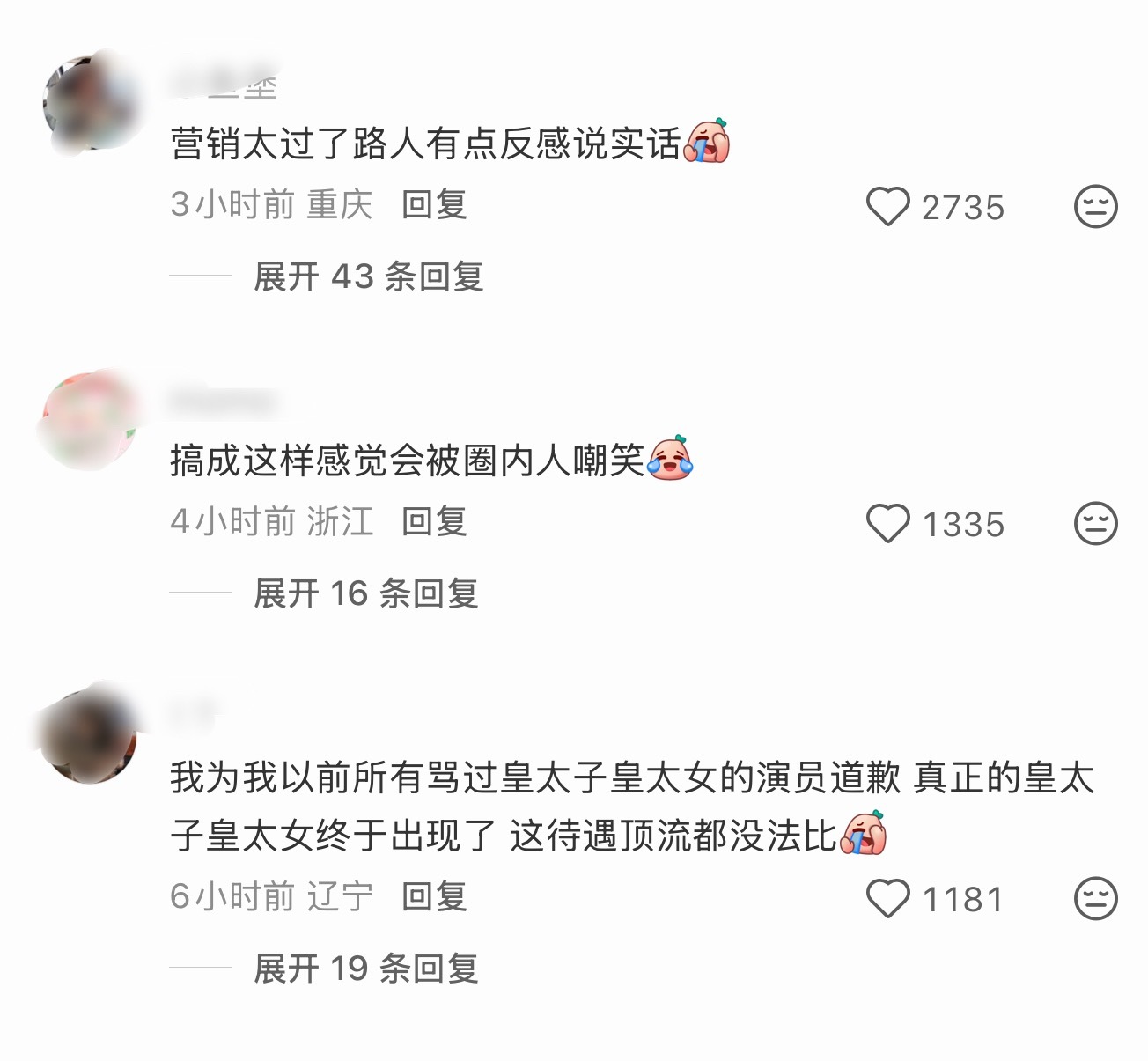Dislike the Zhejiang user's comment
The width and height of the screenshot is (1148, 1061).
[1096, 523]
